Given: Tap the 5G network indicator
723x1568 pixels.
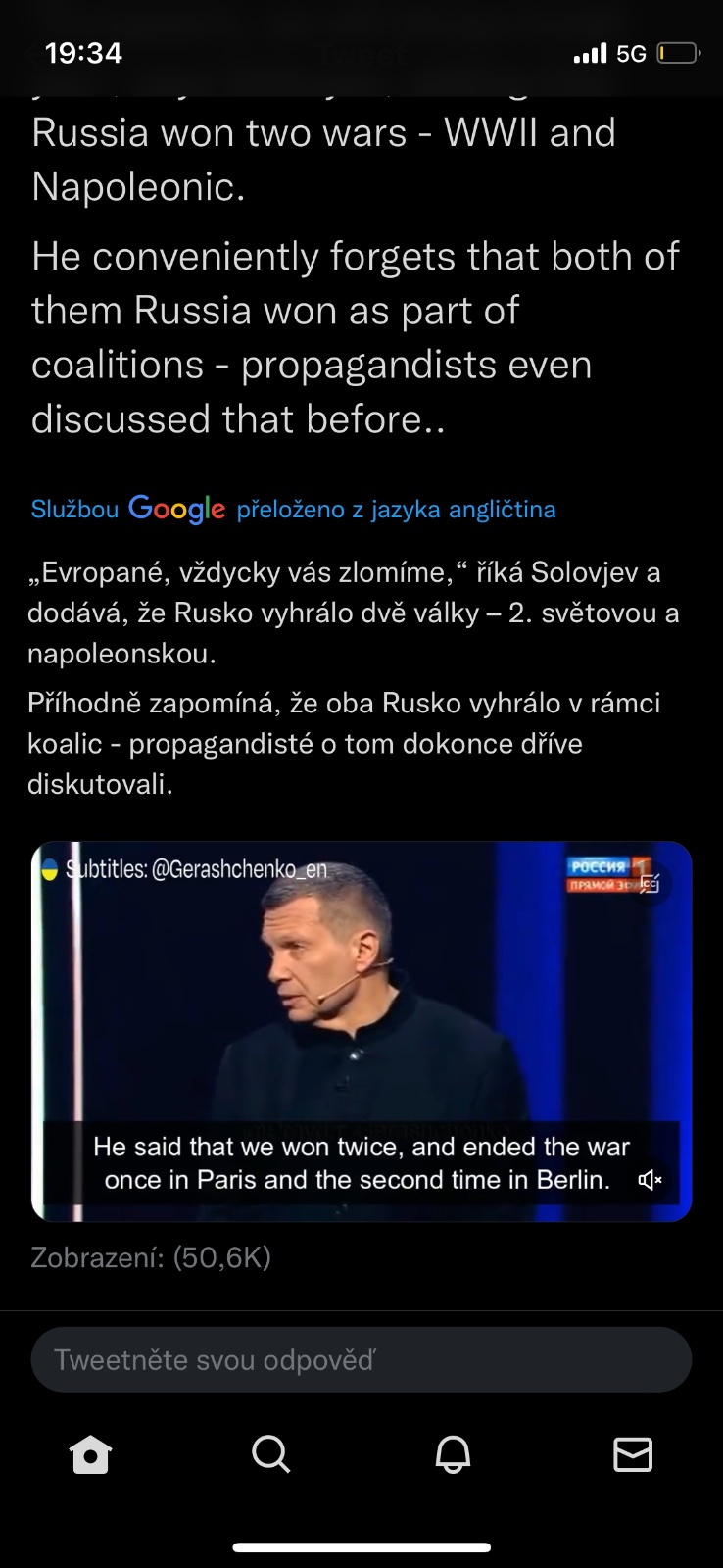Looking at the screenshot, I should pyautogui.click(x=631, y=54).
